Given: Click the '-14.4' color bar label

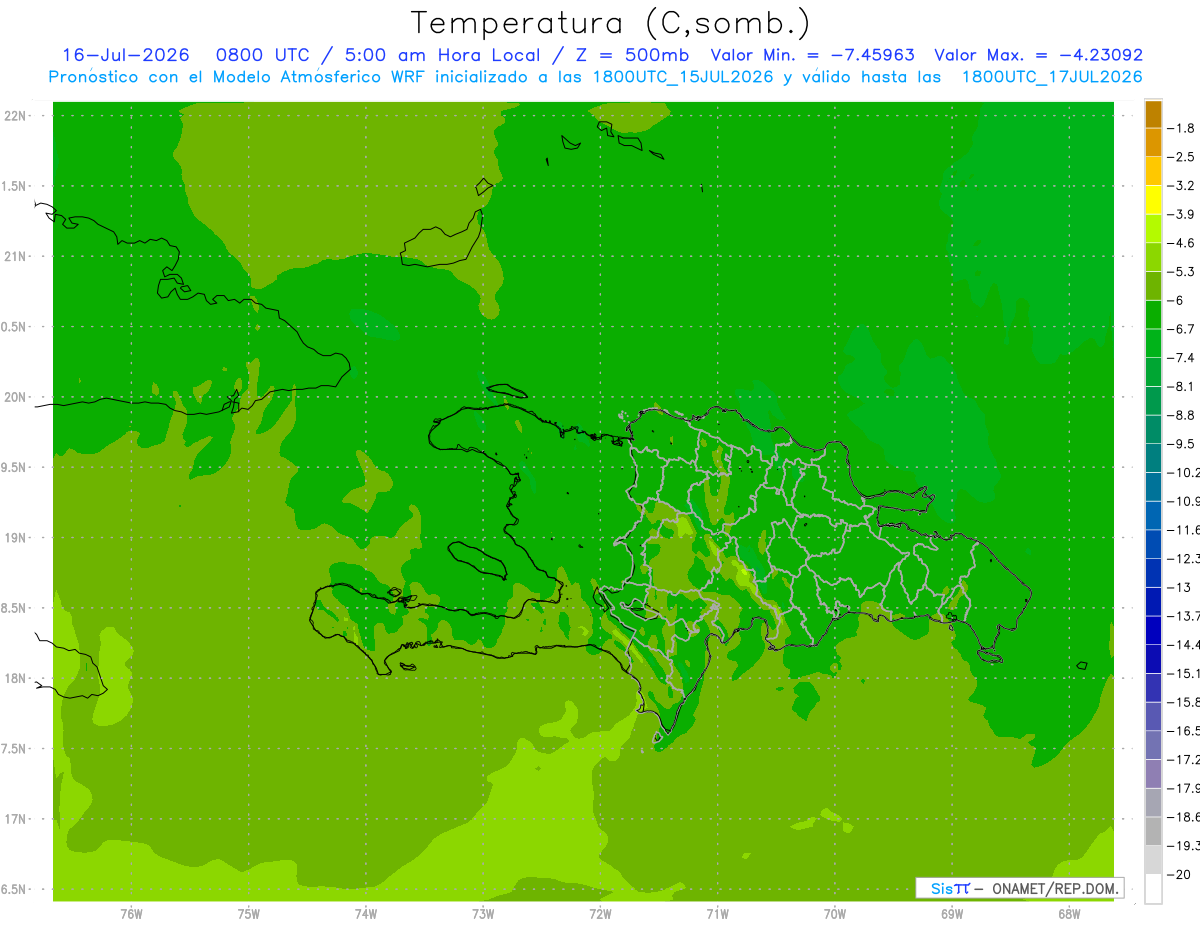Looking at the screenshot, I should (1183, 645).
